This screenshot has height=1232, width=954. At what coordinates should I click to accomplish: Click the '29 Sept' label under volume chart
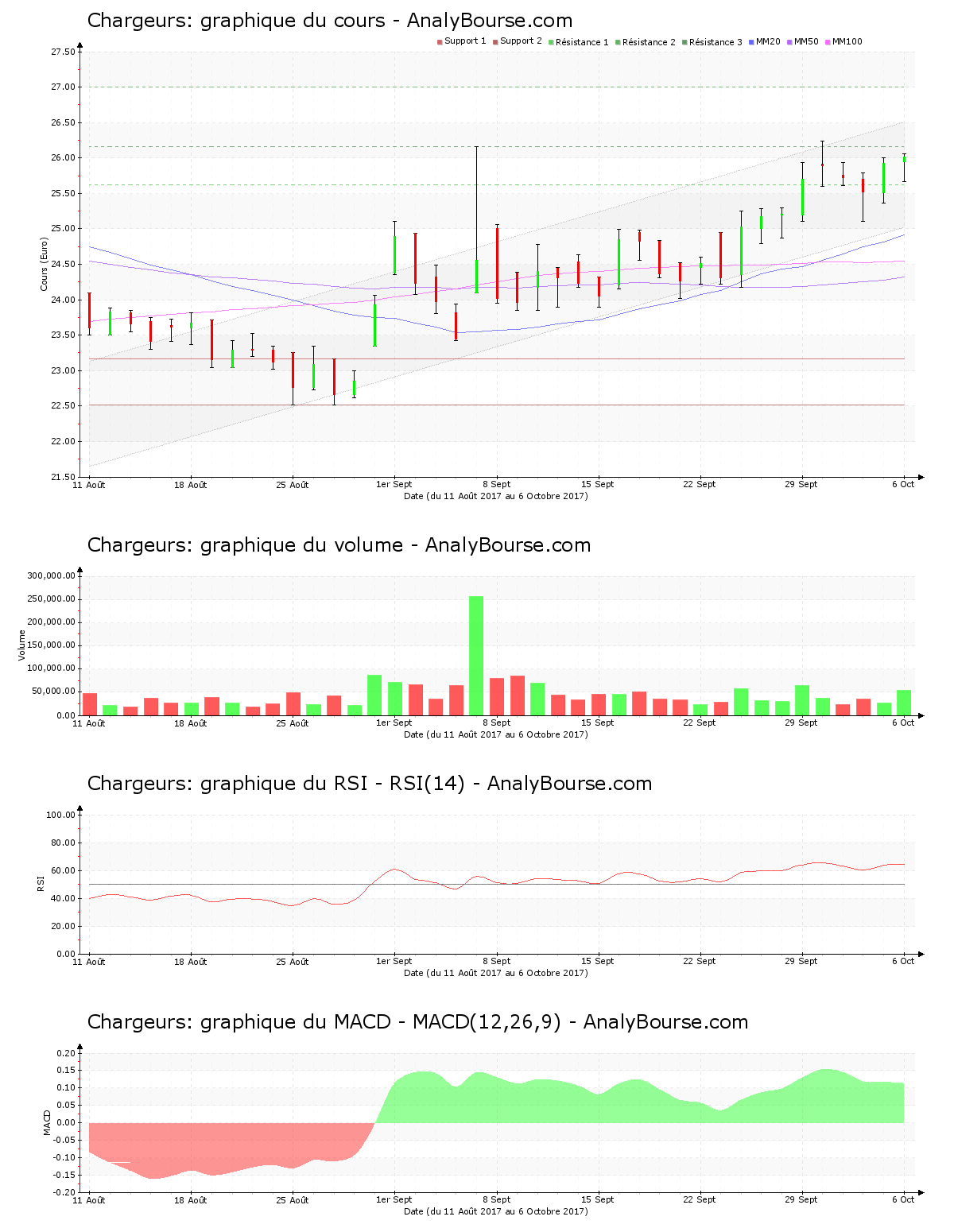pos(801,723)
